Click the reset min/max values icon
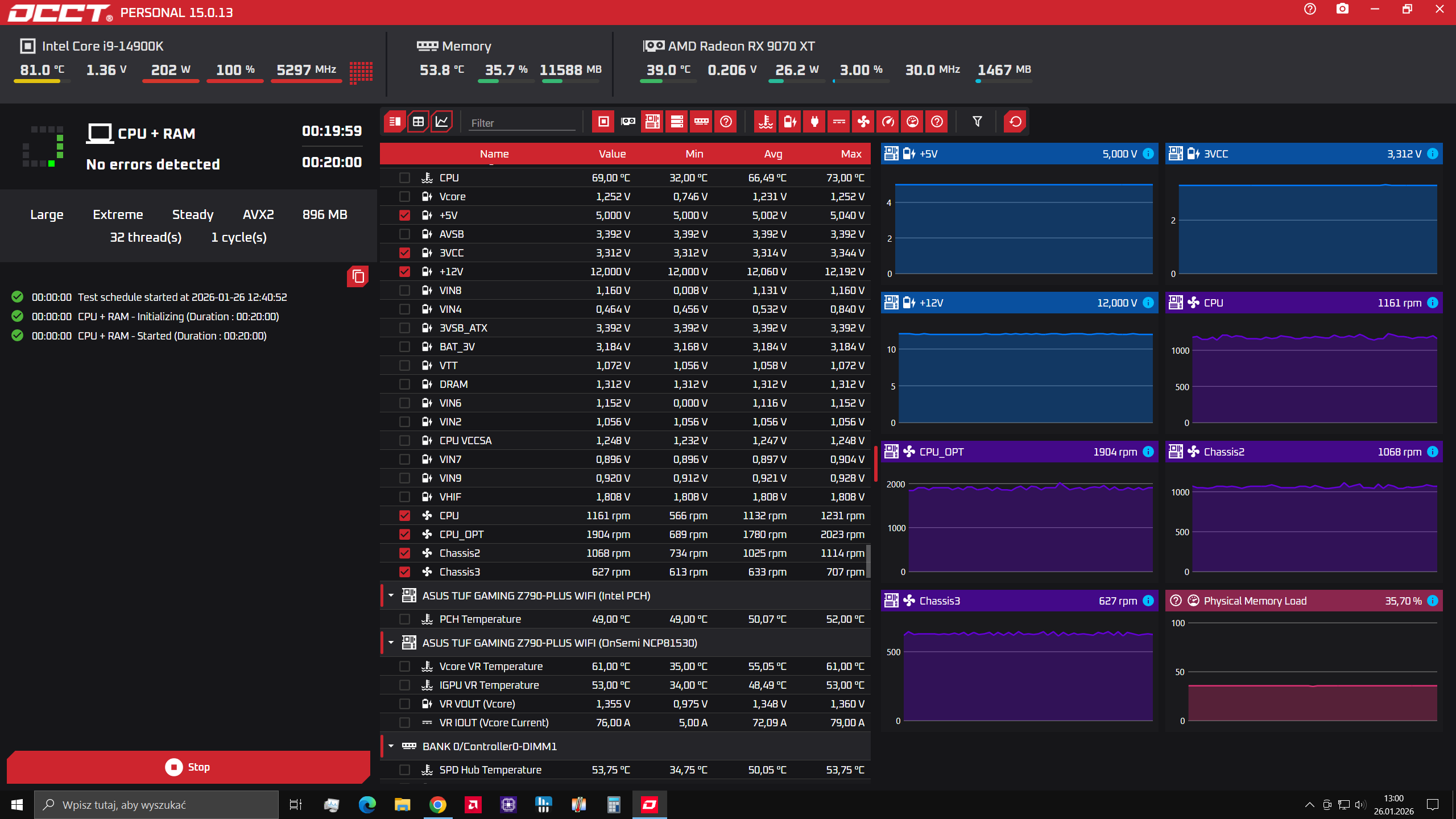Viewport: 1456px width, 819px height. pyautogui.click(x=1015, y=122)
